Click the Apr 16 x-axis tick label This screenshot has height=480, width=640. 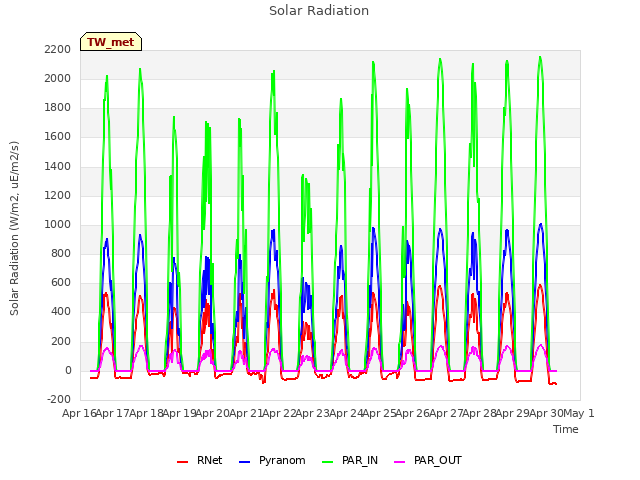[79, 413]
